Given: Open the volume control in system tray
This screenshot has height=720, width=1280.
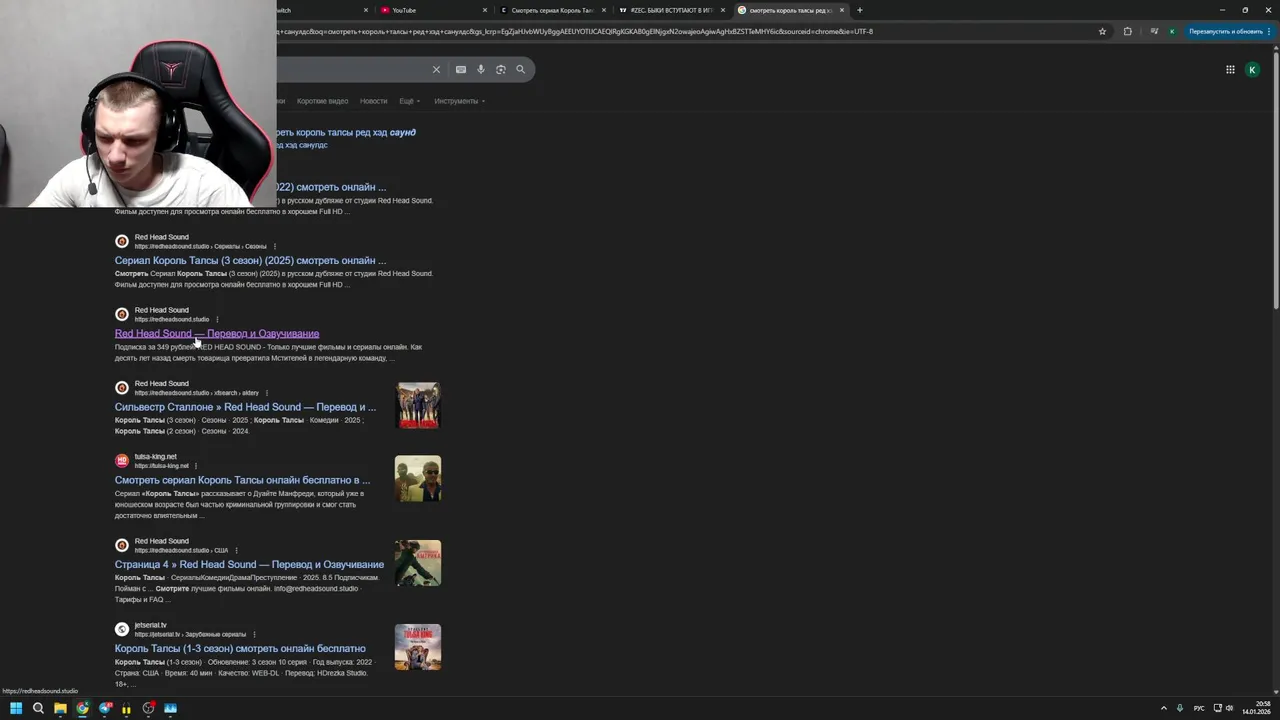Looking at the screenshot, I should pyautogui.click(x=1229, y=708).
